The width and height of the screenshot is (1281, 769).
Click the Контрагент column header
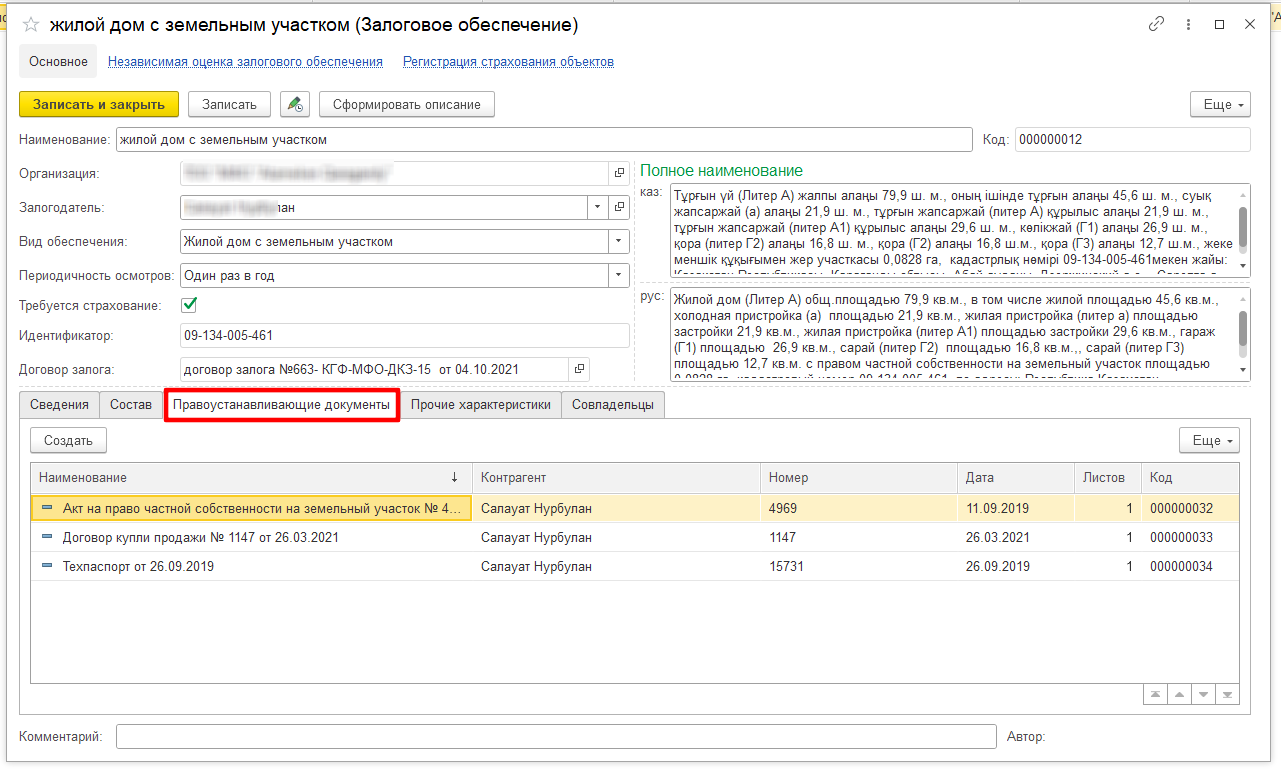616,478
